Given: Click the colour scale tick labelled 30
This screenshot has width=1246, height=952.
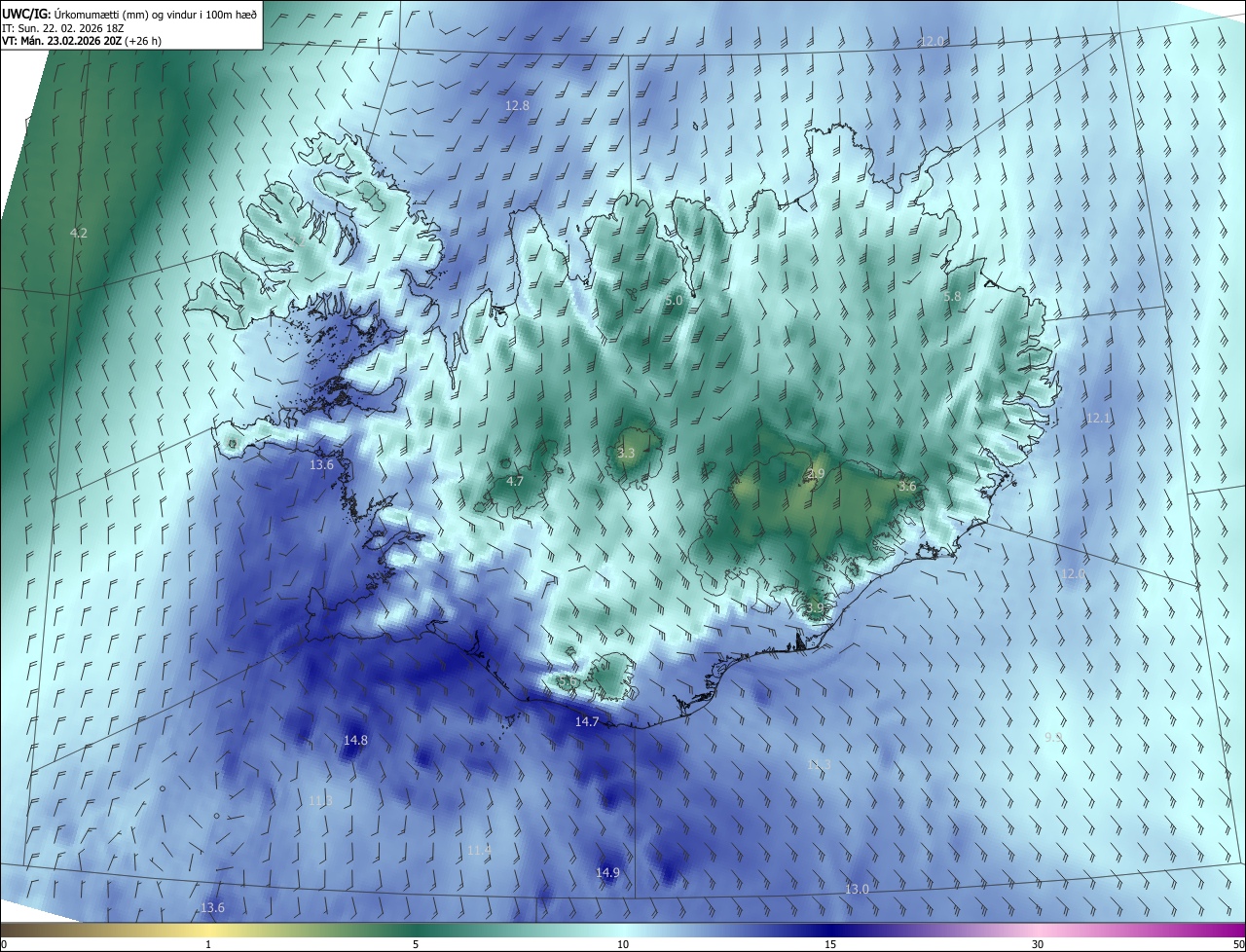Looking at the screenshot, I should tap(1038, 944).
